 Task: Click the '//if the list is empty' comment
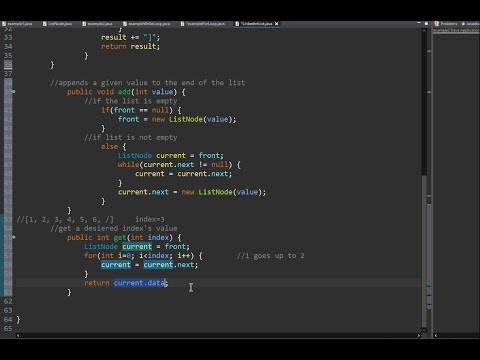(x=131, y=101)
